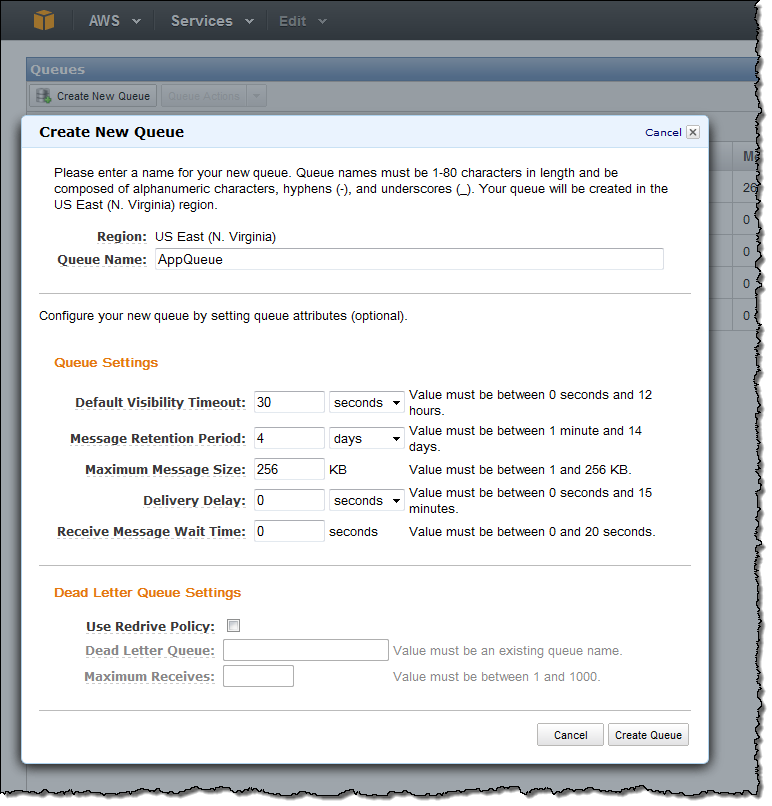
Task: Open the Edit menu in header
Action: coord(301,21)
